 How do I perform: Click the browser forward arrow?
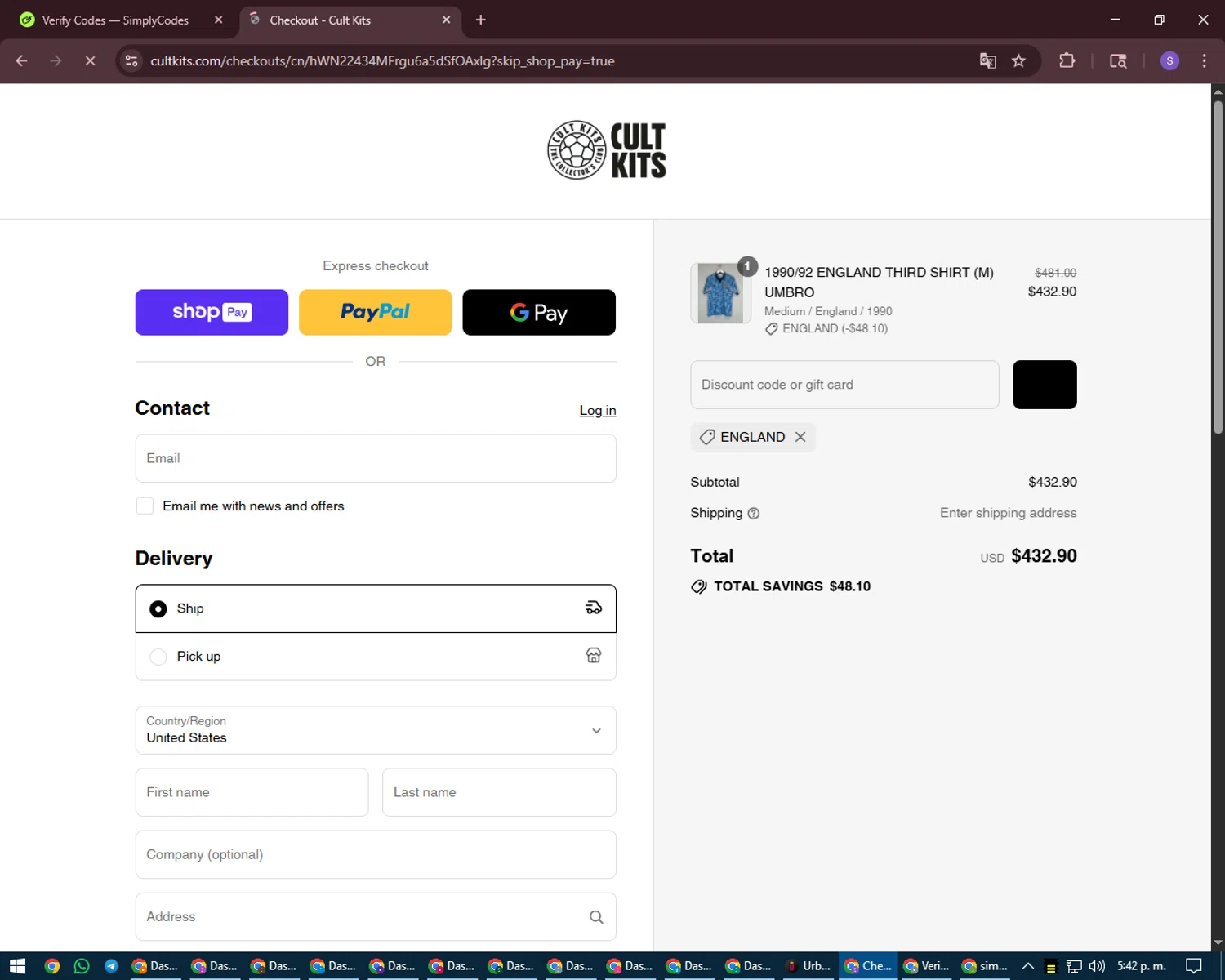(56, 60)
